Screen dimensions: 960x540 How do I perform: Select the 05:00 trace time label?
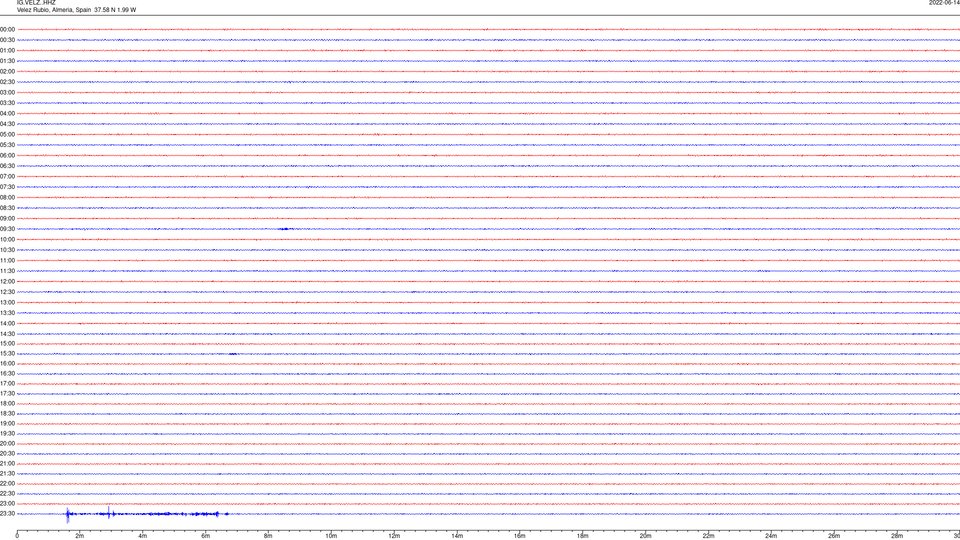[x=7, y=135]
